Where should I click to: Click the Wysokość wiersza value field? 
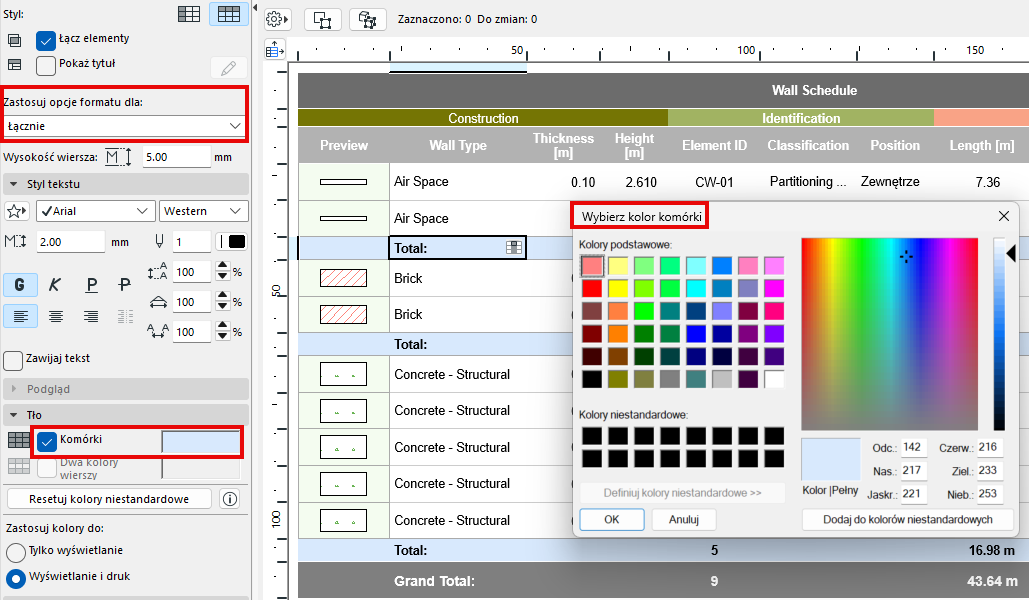click(174, 158)
